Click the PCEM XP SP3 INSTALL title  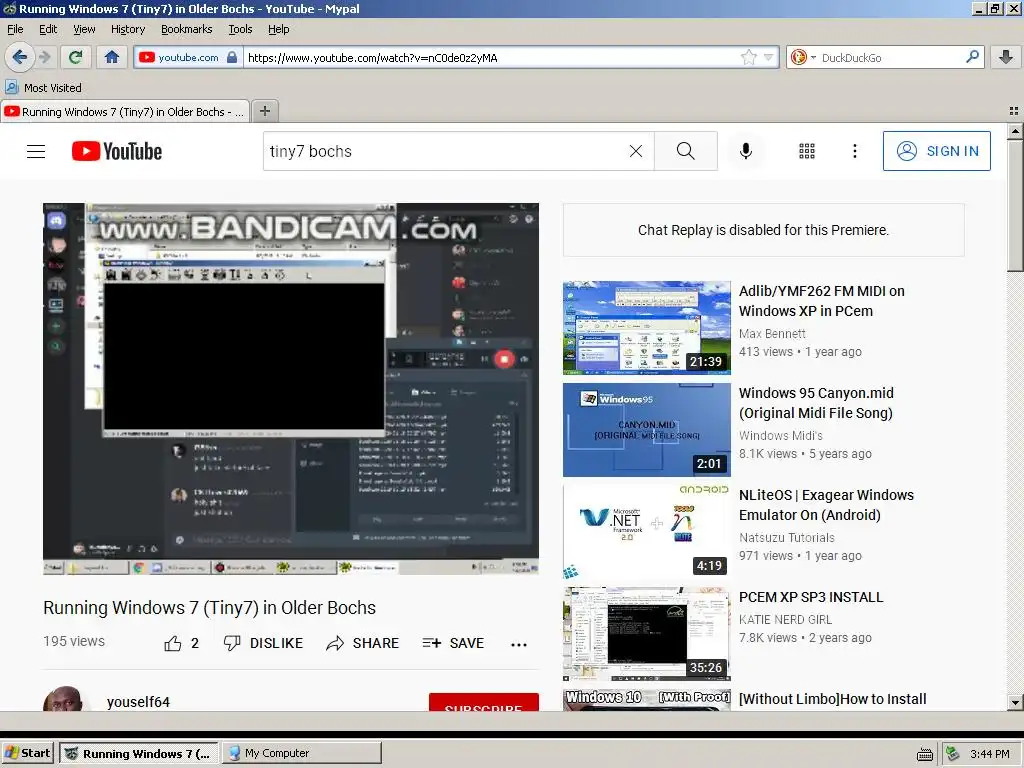811,597
